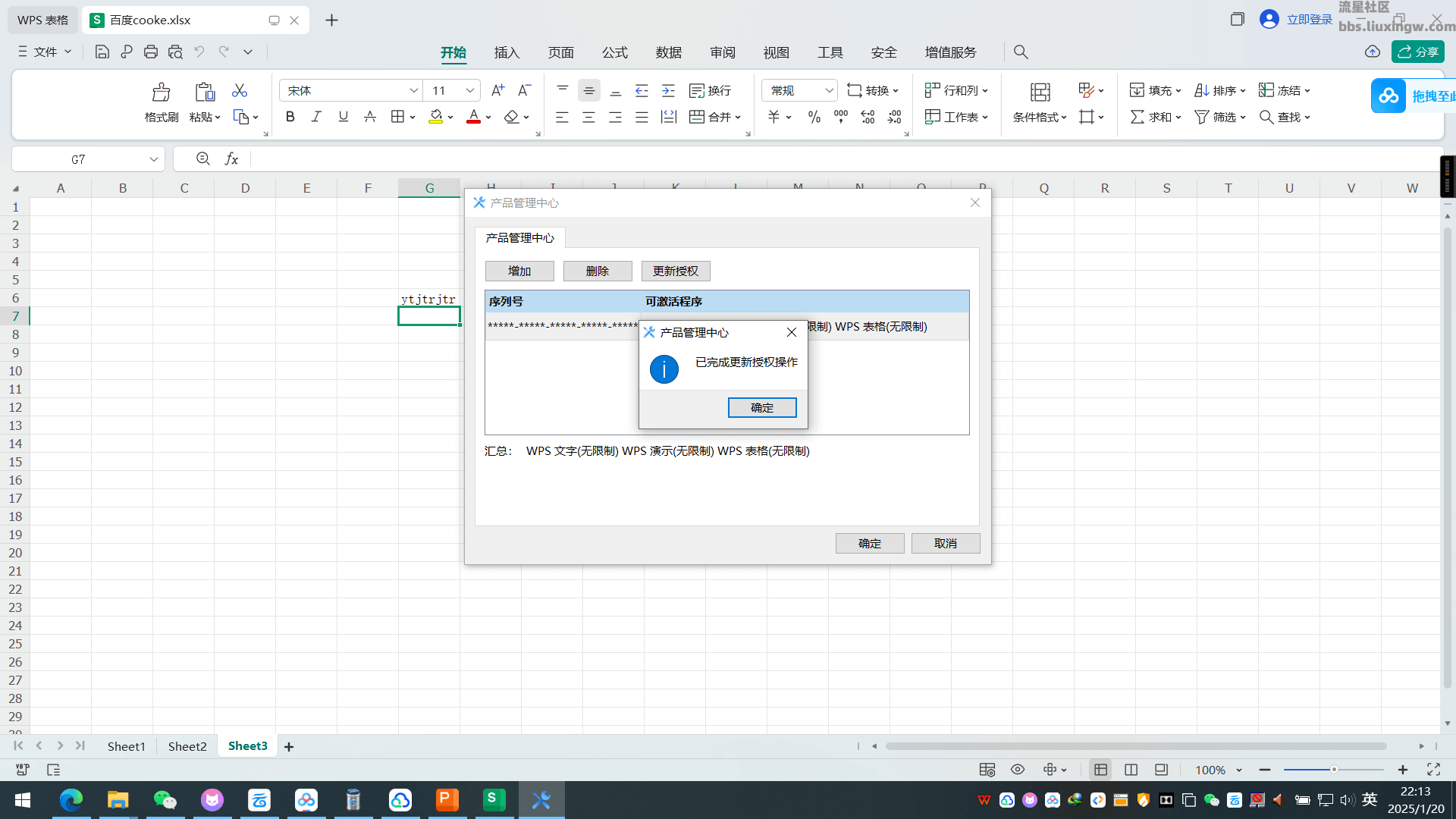Click add new sheet plus icon

tap(289, 747)
